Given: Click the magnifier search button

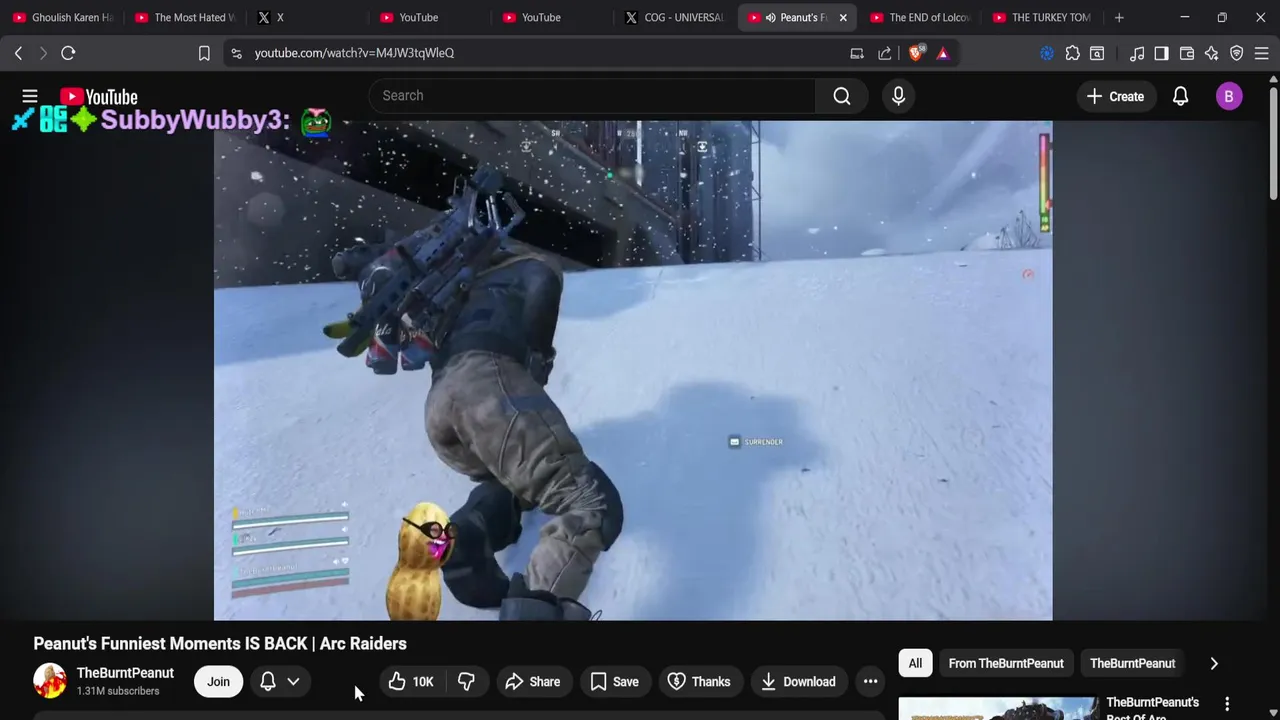Looking at the screenshot, I should pyautogui.click(x=842, y=96).
